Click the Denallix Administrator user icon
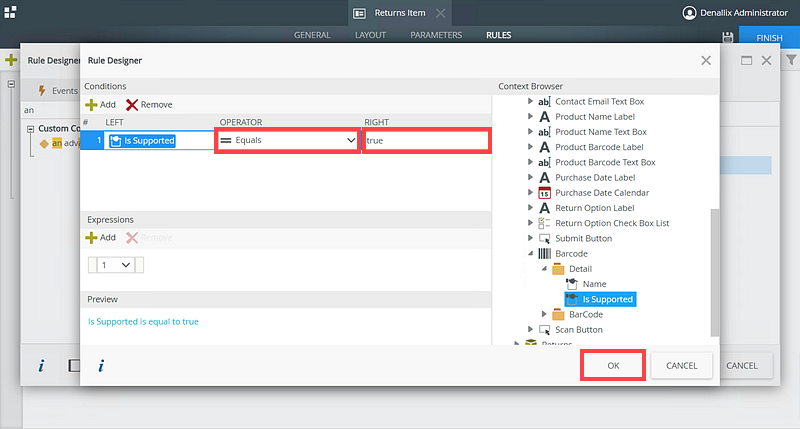The height and width of the screenshot is (429, 800). click(x=689, y=13)
